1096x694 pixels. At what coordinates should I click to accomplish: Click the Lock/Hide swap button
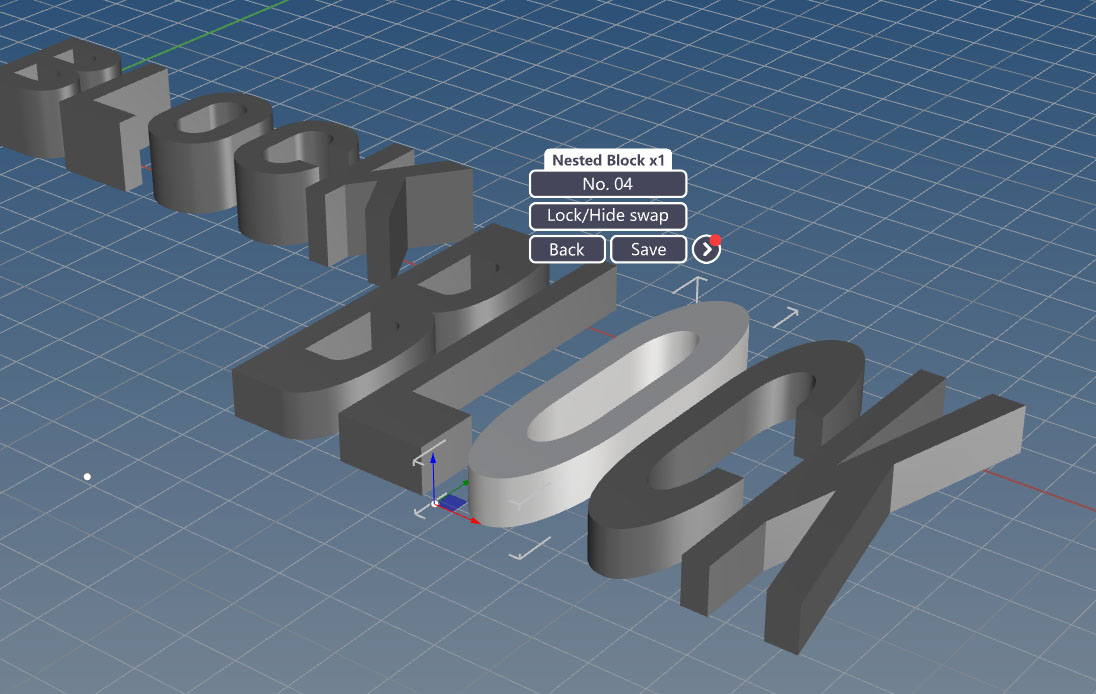click(x=607, y=216)
